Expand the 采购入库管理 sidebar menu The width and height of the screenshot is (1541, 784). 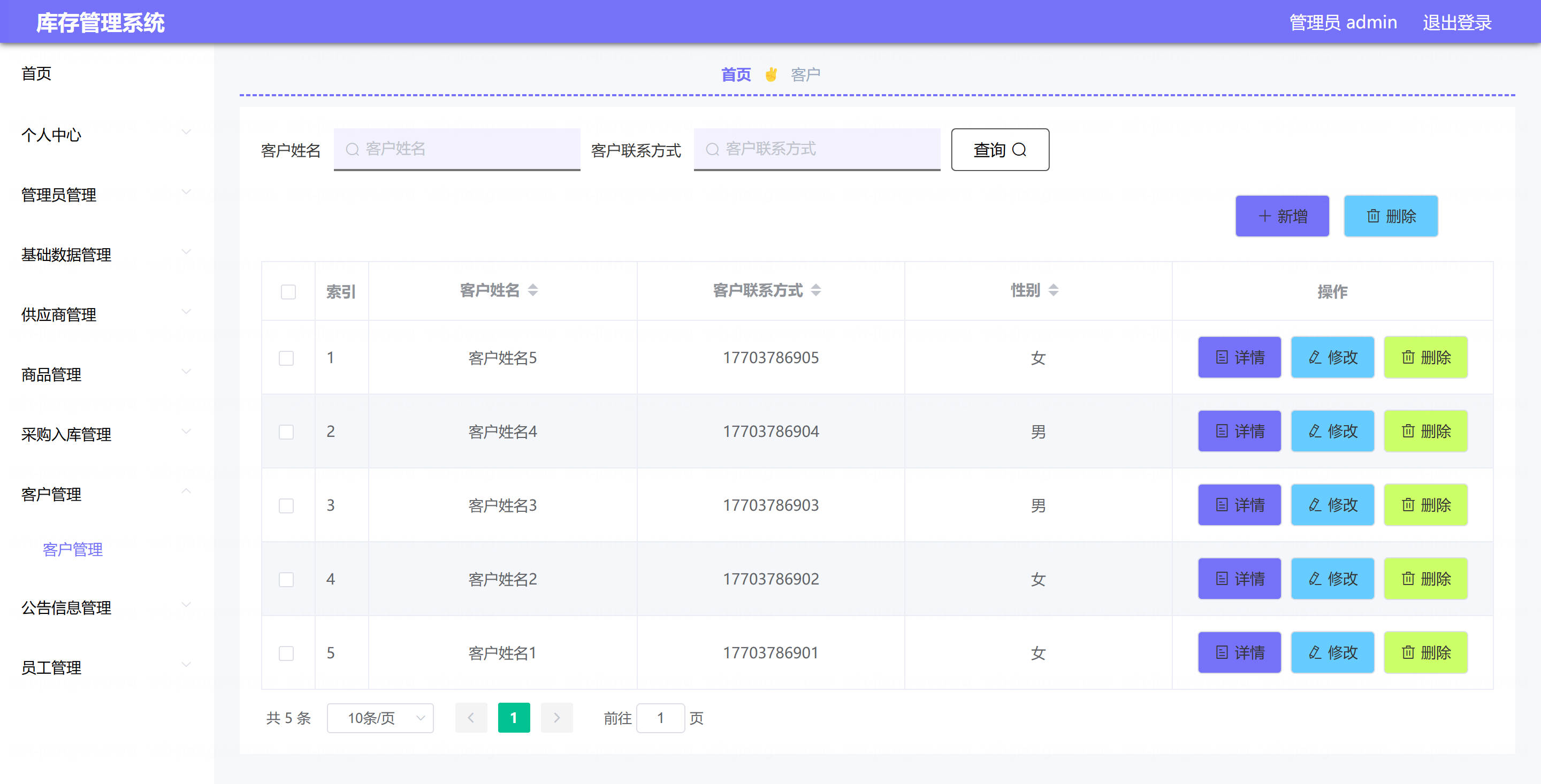[x=106, y=434]
